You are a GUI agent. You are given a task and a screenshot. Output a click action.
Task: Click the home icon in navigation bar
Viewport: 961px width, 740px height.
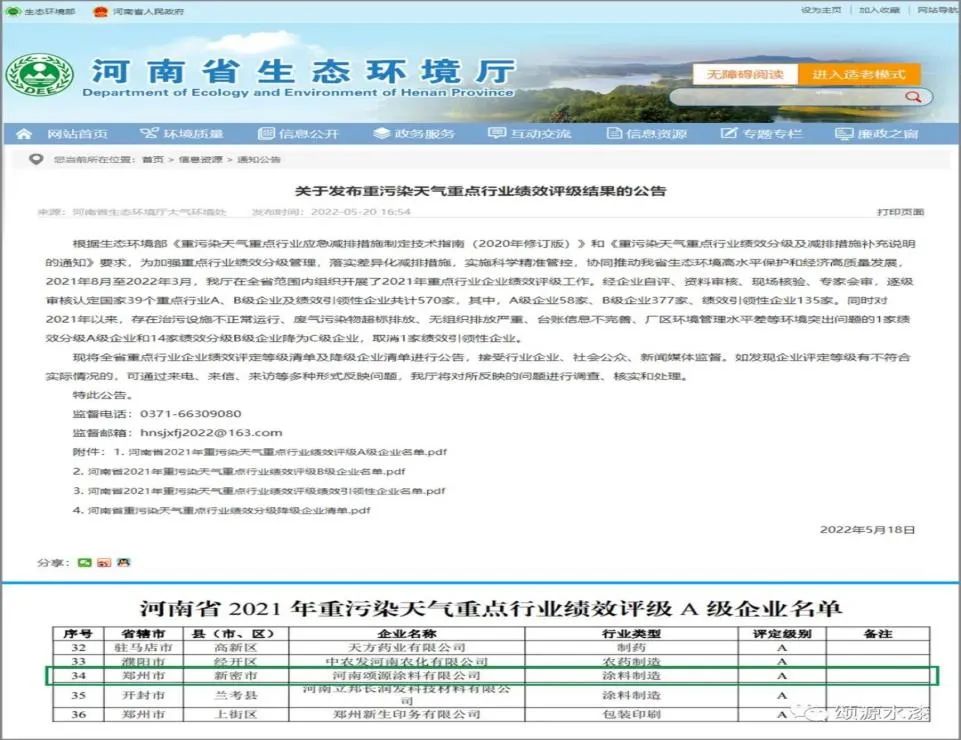click(23, 134)
